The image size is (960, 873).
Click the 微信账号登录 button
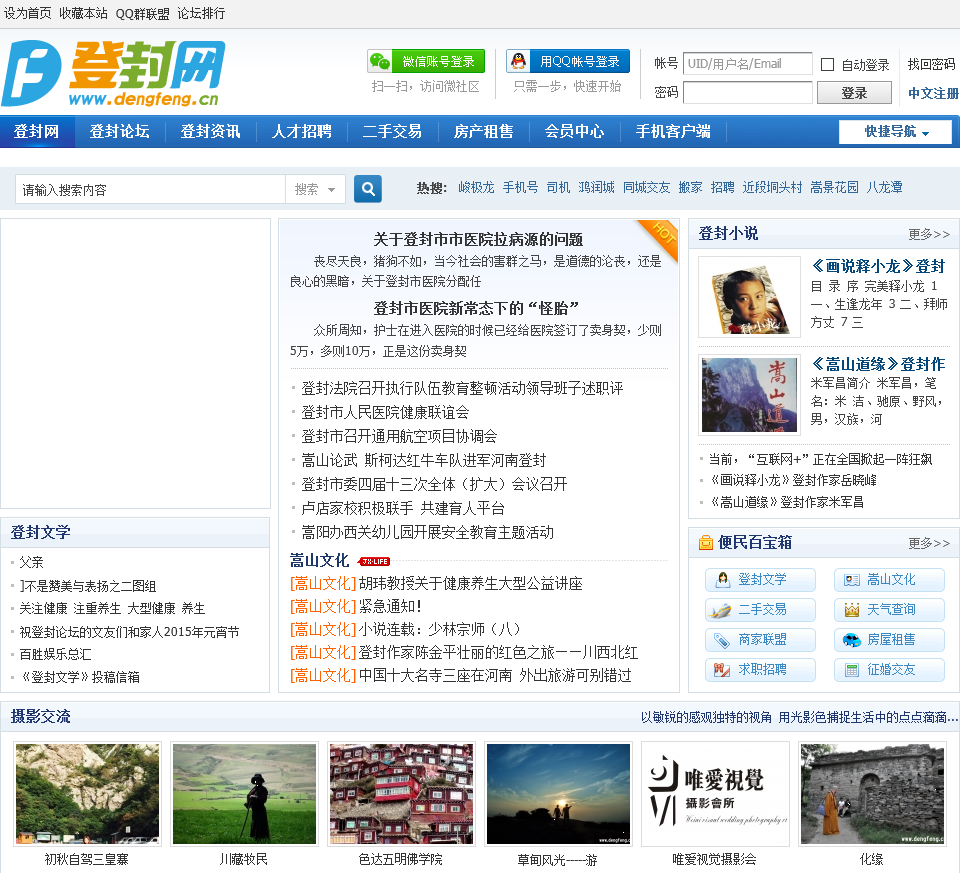pos(426,61)
